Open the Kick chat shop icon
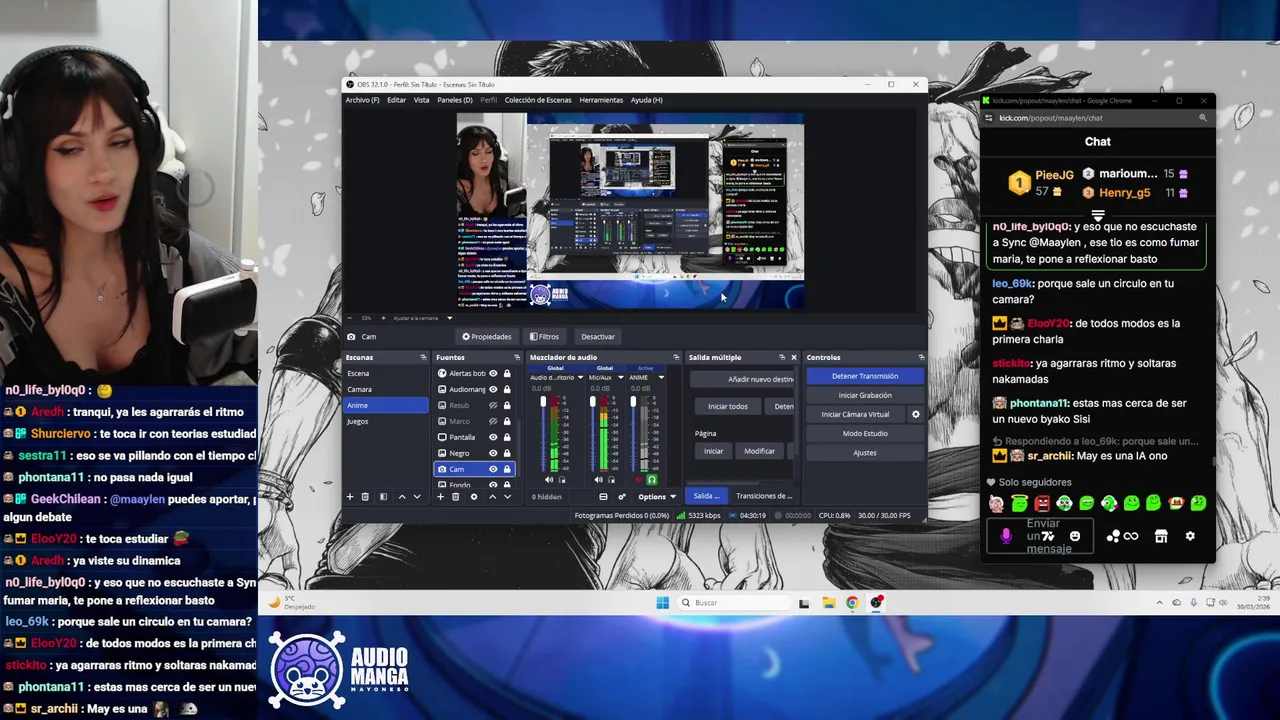1280x720 pixels. [1161, 536]
